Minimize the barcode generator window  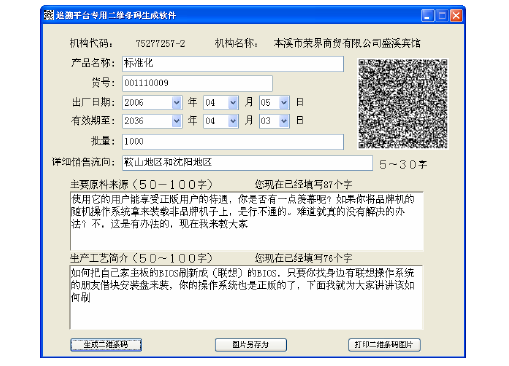428,15
